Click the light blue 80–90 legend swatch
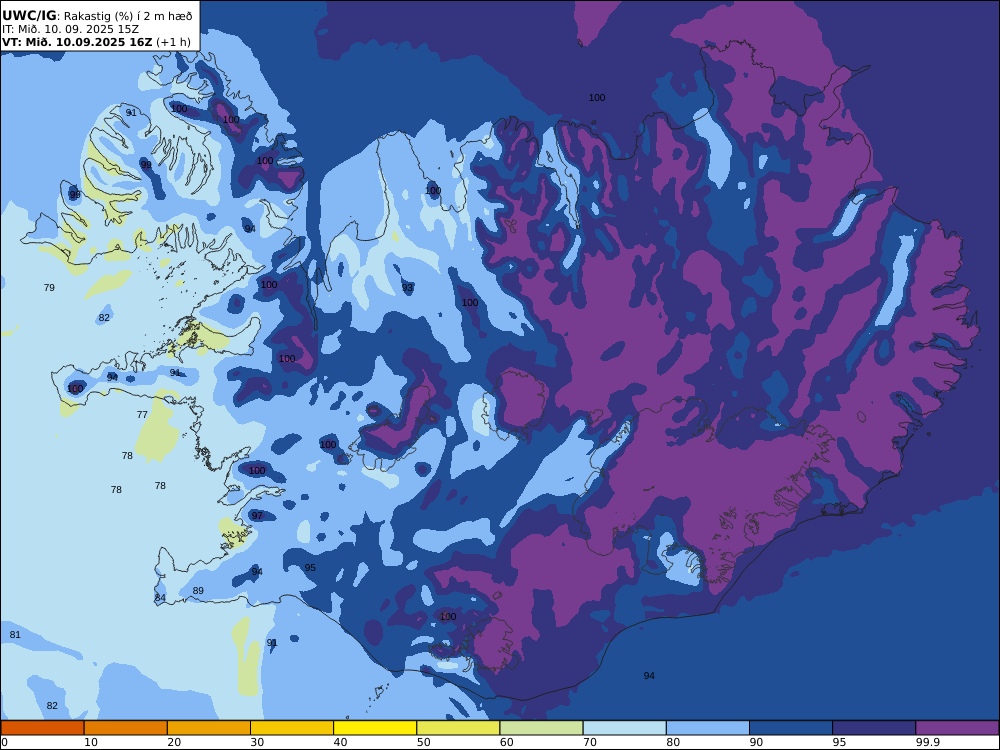 click(708, 728)
